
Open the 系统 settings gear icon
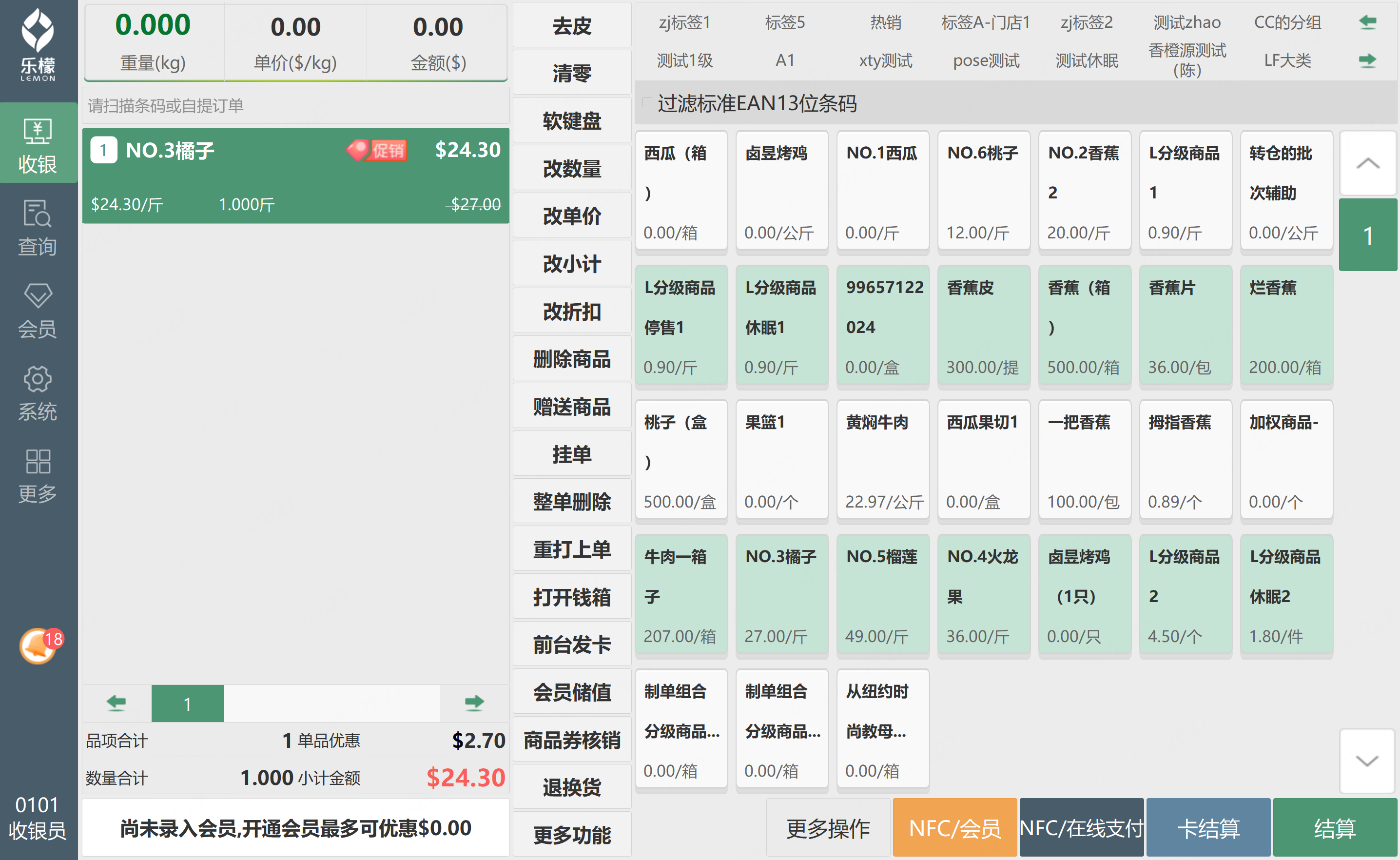pos(38,379)
